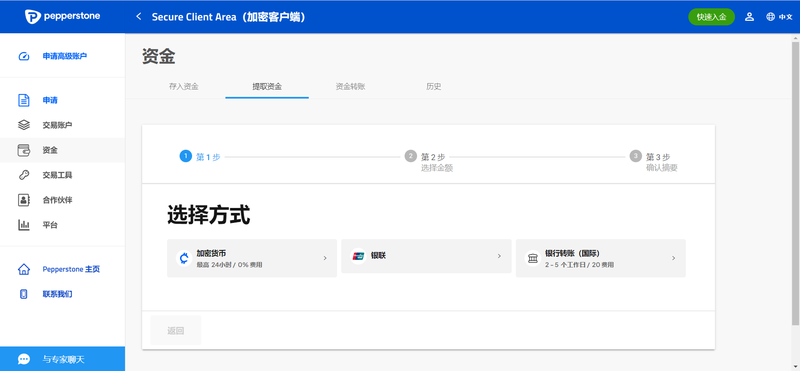Switch to the 历史 tab
Screen dimensions: 800x371
tap(433, 87)
